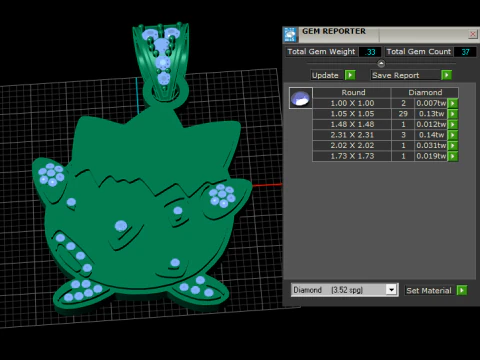This screenshot has height=360, width=480.
Task: Open the Diamond (3.52 spg) material dropdown
Action: pyautogui.click(x=392, y=290)
